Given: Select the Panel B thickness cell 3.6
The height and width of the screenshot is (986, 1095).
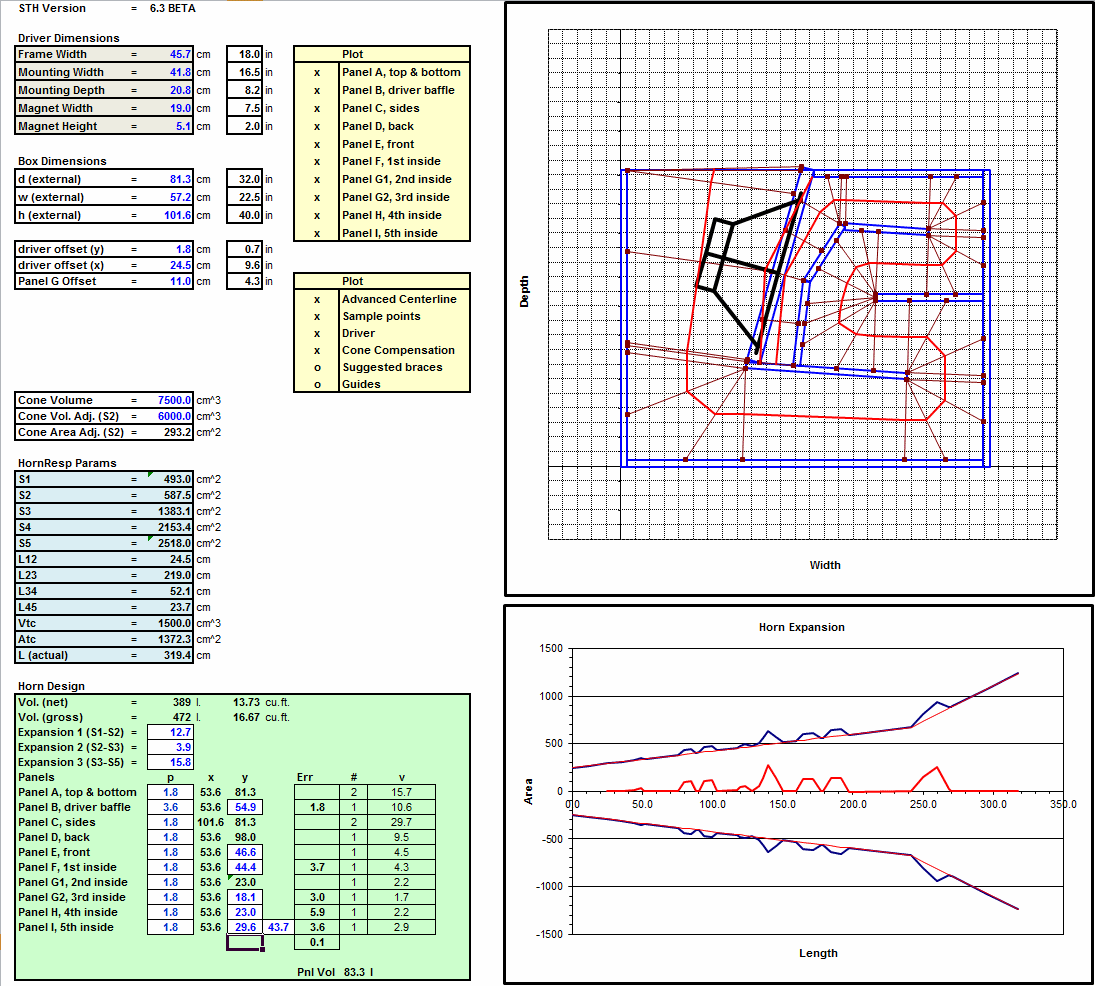Looking at the screenshot, I should point(170,807).
